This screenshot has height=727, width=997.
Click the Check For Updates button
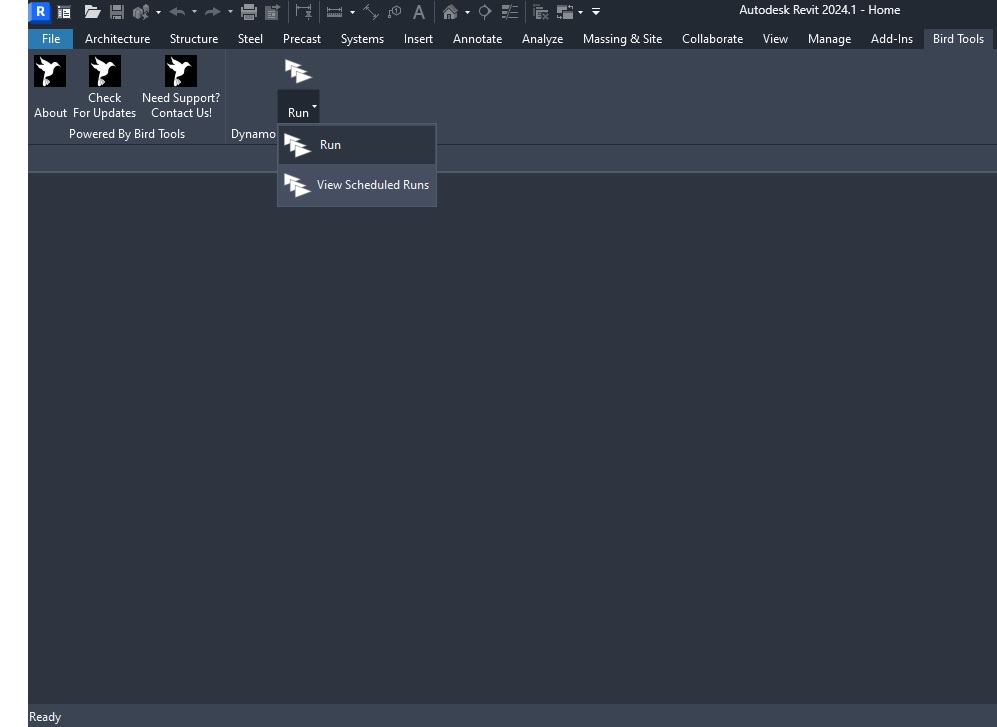pos(104,87)
